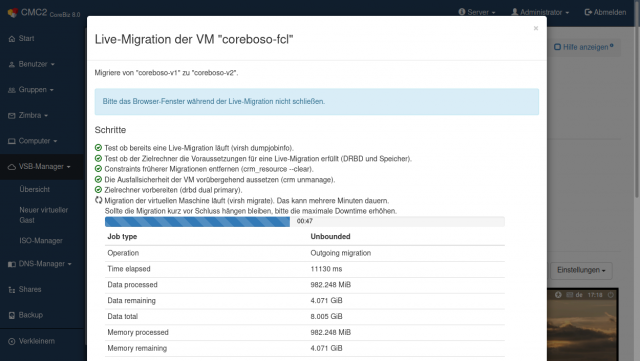Click the CoreBiz 8.0 brand text
The width and height of the screenshot is (640, 361).
pyautogui.click(x=65, y=15)
